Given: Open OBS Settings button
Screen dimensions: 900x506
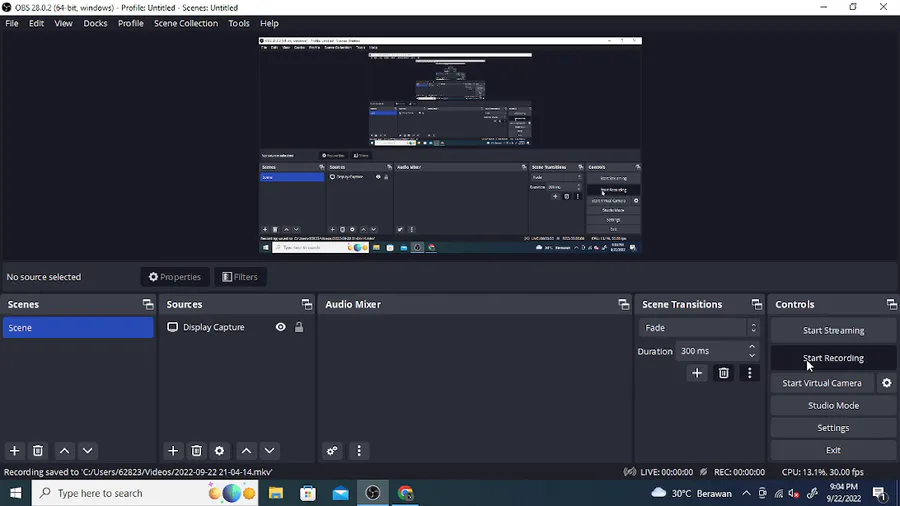Looking at the screenshot, I should tap(833, 428).
